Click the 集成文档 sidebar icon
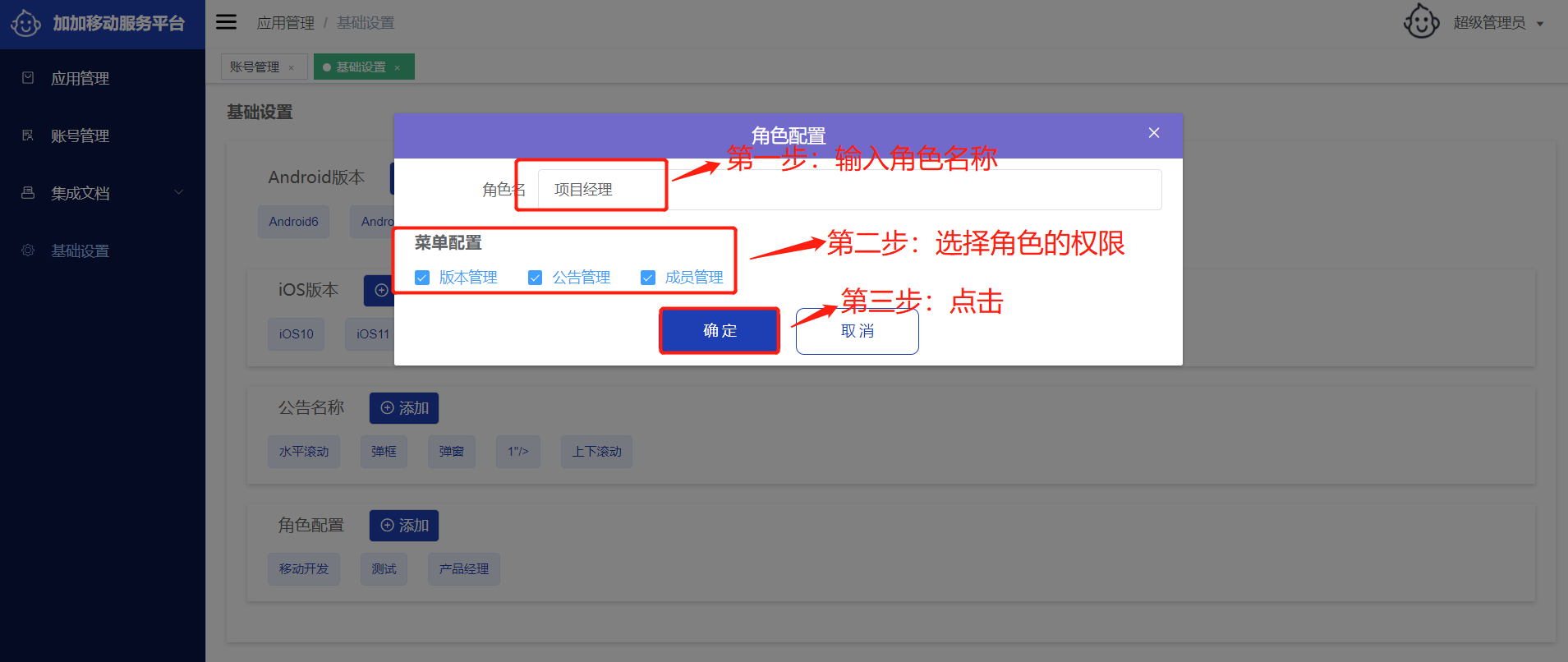Screen dimensions: 1568x662 pyautogui.click(x=28, y=193)
